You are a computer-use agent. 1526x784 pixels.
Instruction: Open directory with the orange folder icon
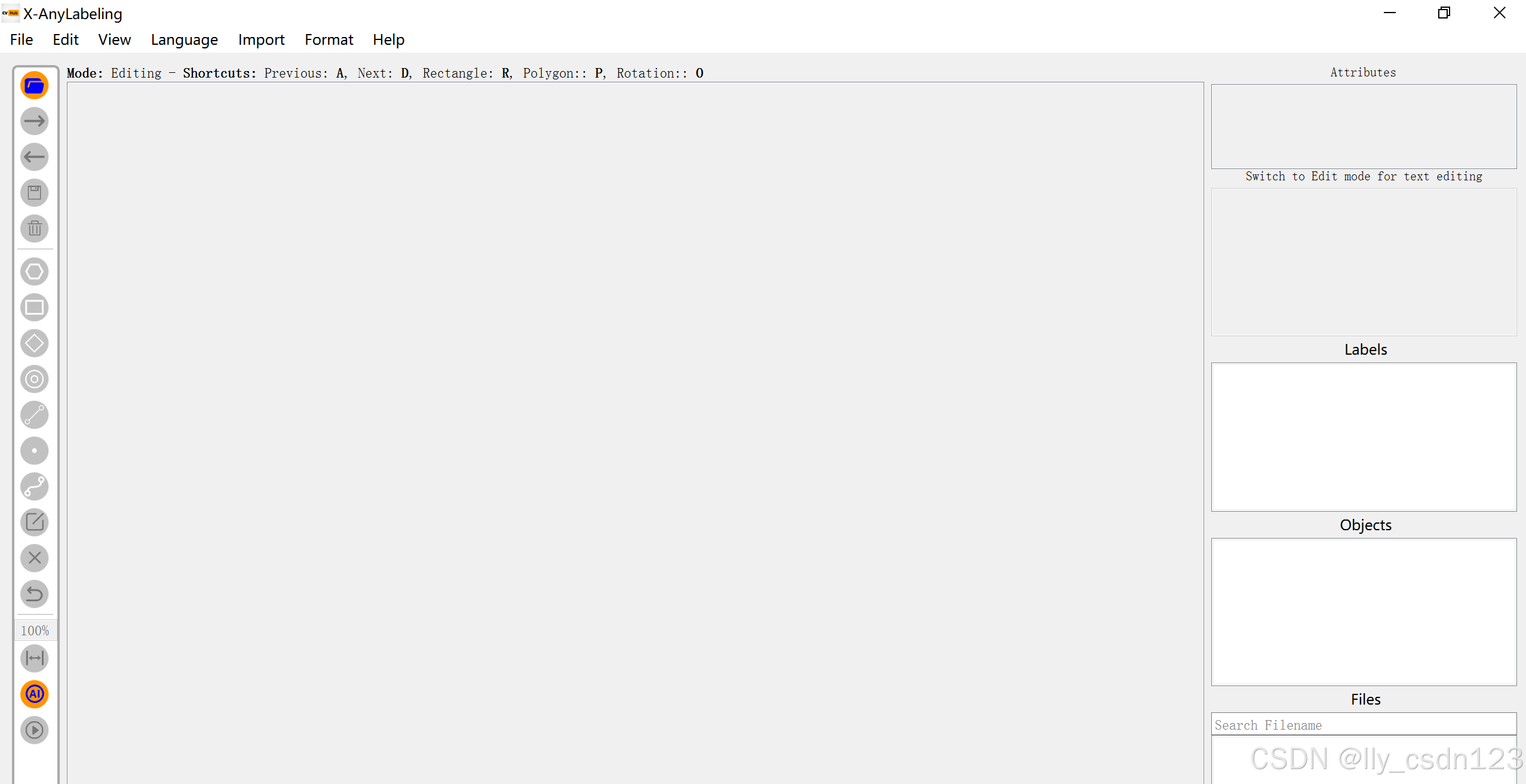click(35, 85)
